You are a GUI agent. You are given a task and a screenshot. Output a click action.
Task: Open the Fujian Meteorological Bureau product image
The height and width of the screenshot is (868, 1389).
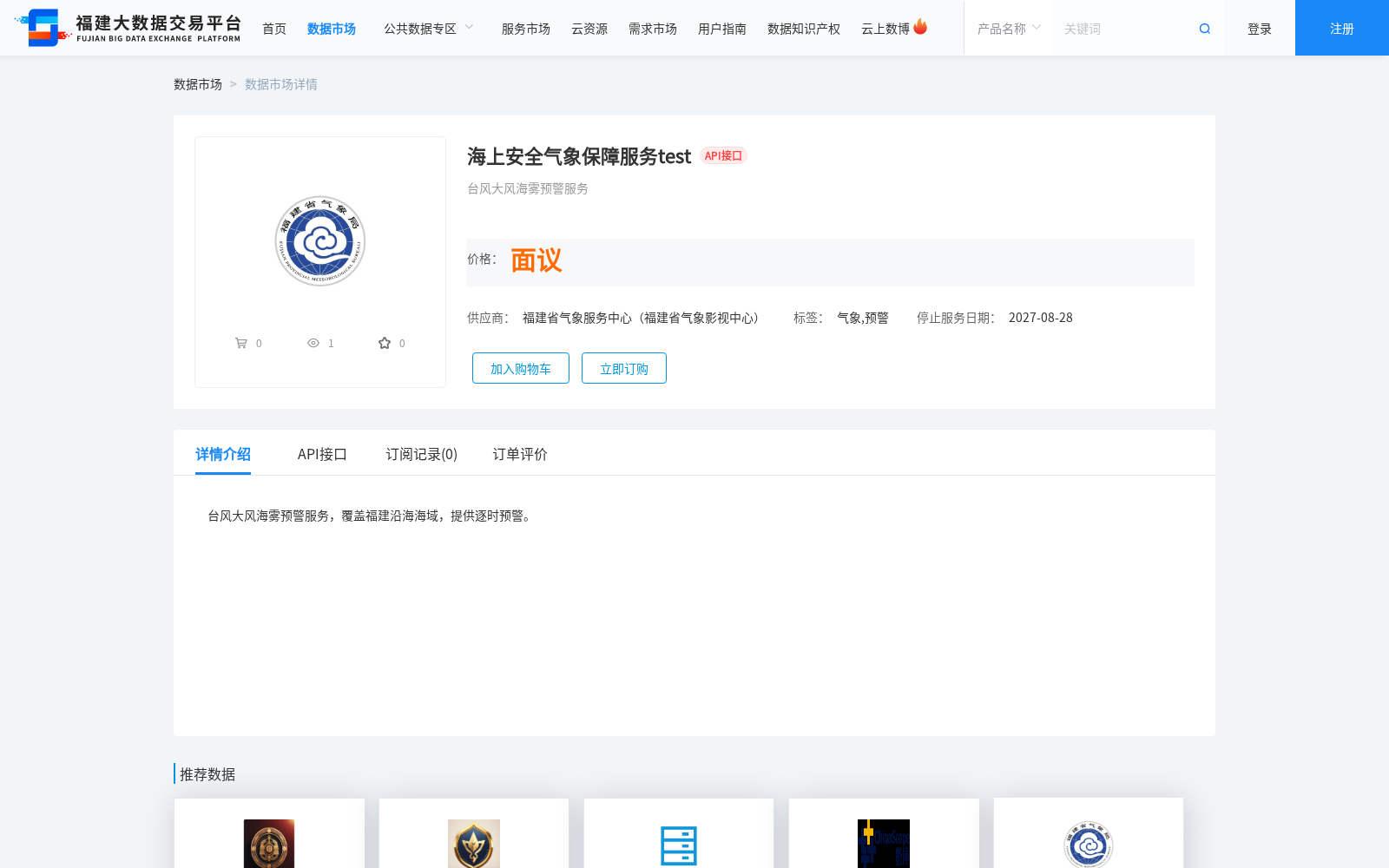[x=320, y=240]
